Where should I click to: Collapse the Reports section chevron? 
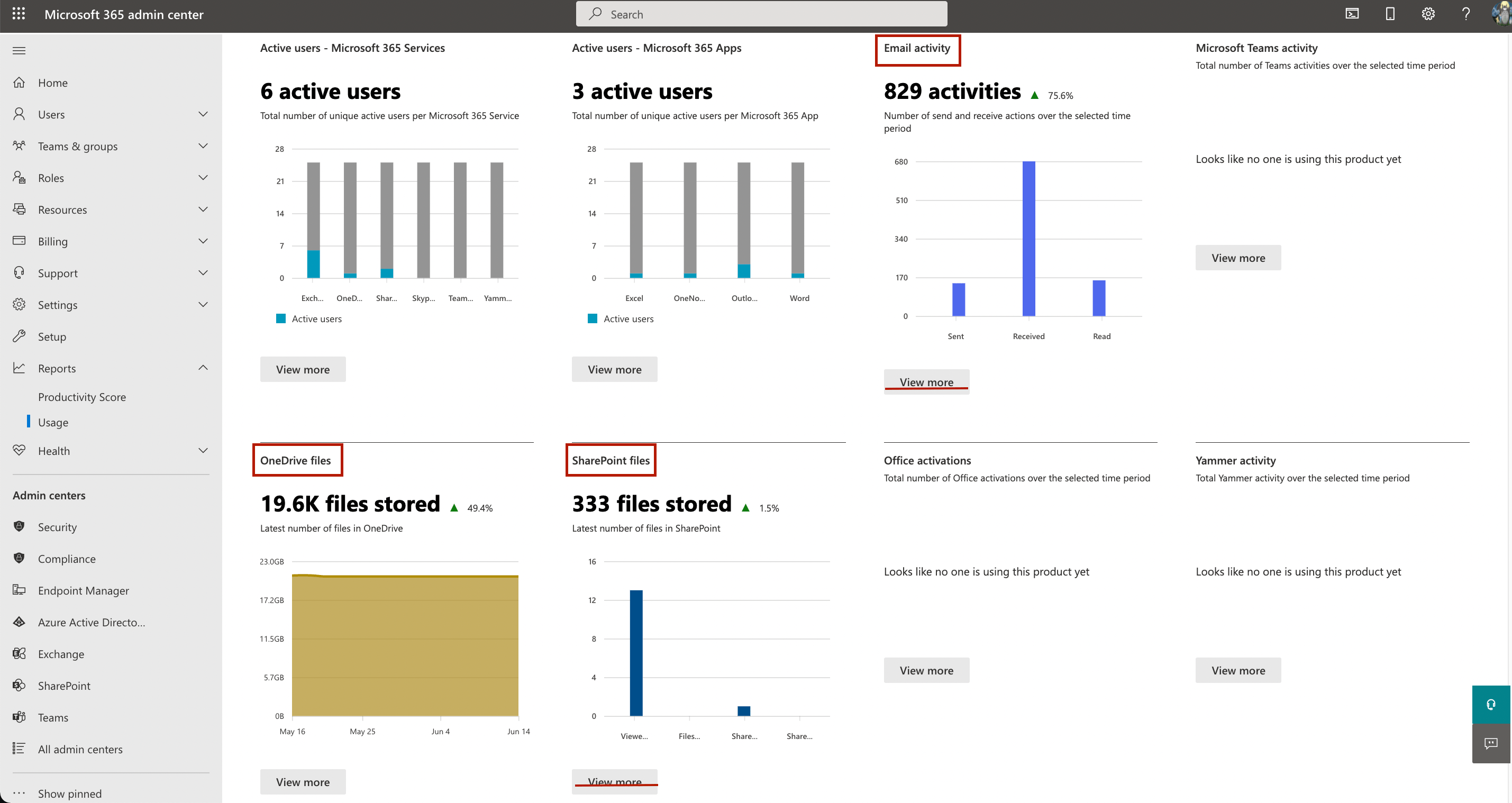coord(203,368)
